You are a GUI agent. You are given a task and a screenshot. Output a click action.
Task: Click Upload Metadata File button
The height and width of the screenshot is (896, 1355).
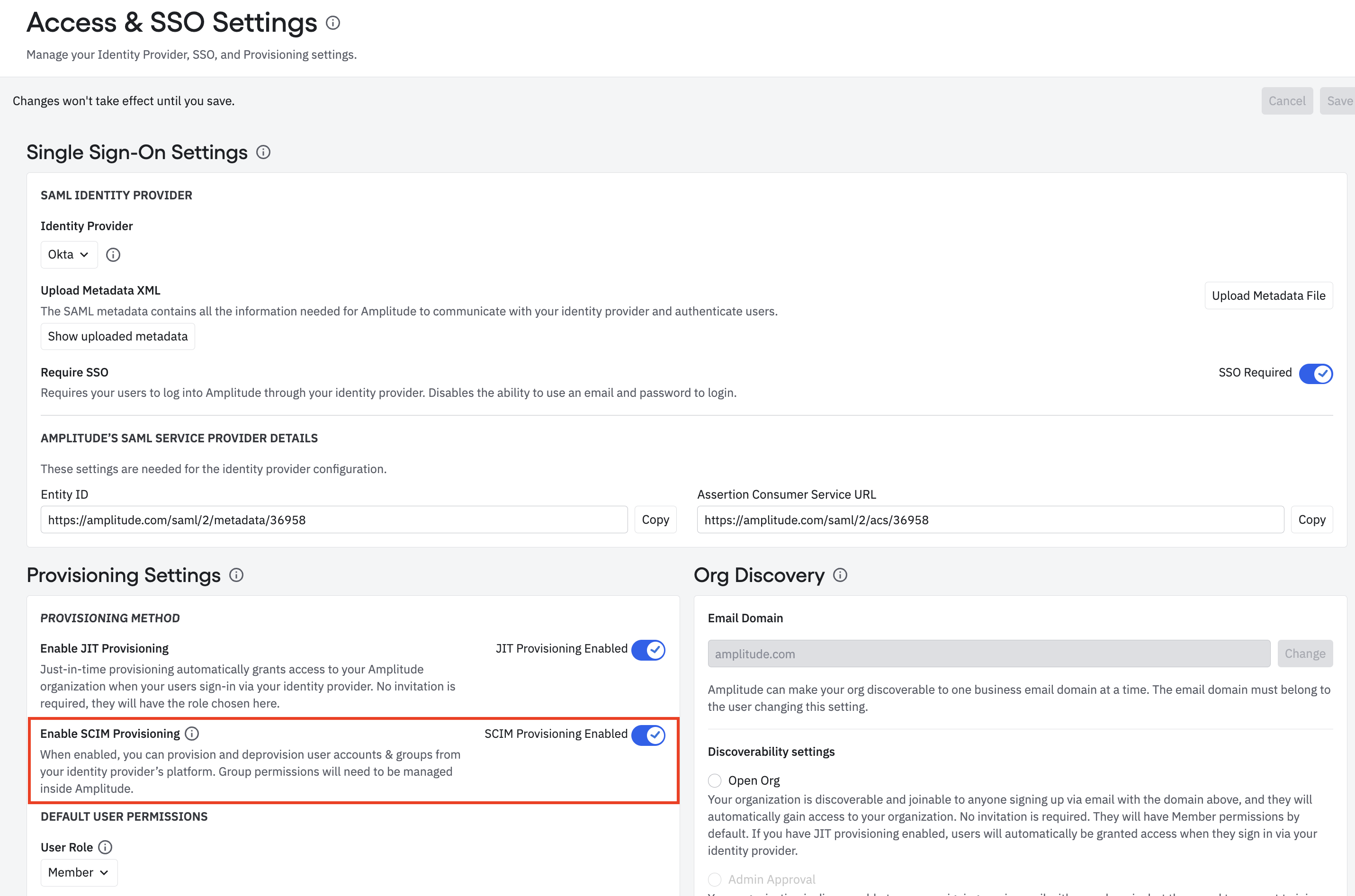click(1268, 296)
